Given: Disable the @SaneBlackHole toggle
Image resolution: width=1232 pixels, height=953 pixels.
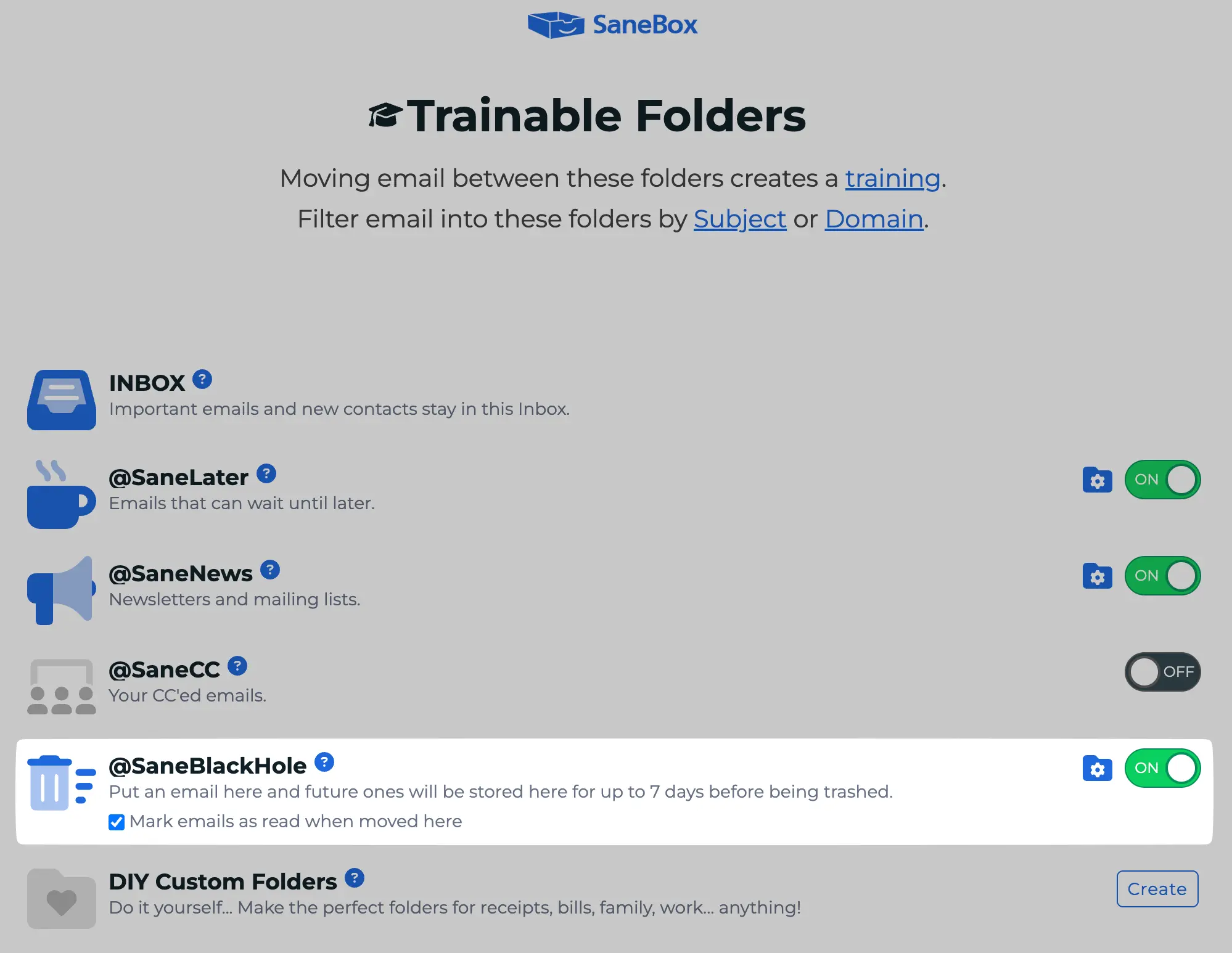Looking at the screenshot, I should pos(1162,768).
